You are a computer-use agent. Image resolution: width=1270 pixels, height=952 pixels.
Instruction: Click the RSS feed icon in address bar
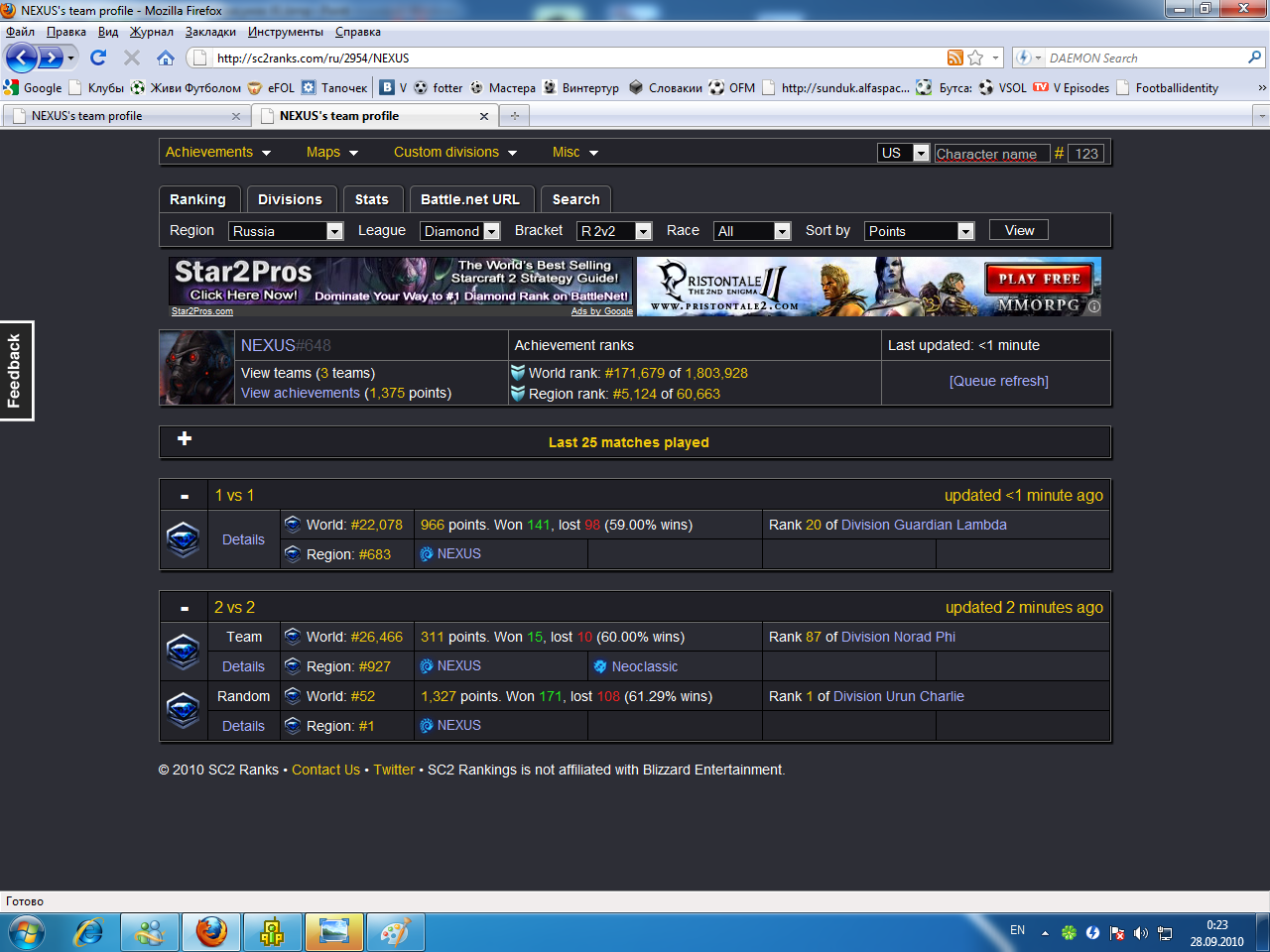coord(954,58)
